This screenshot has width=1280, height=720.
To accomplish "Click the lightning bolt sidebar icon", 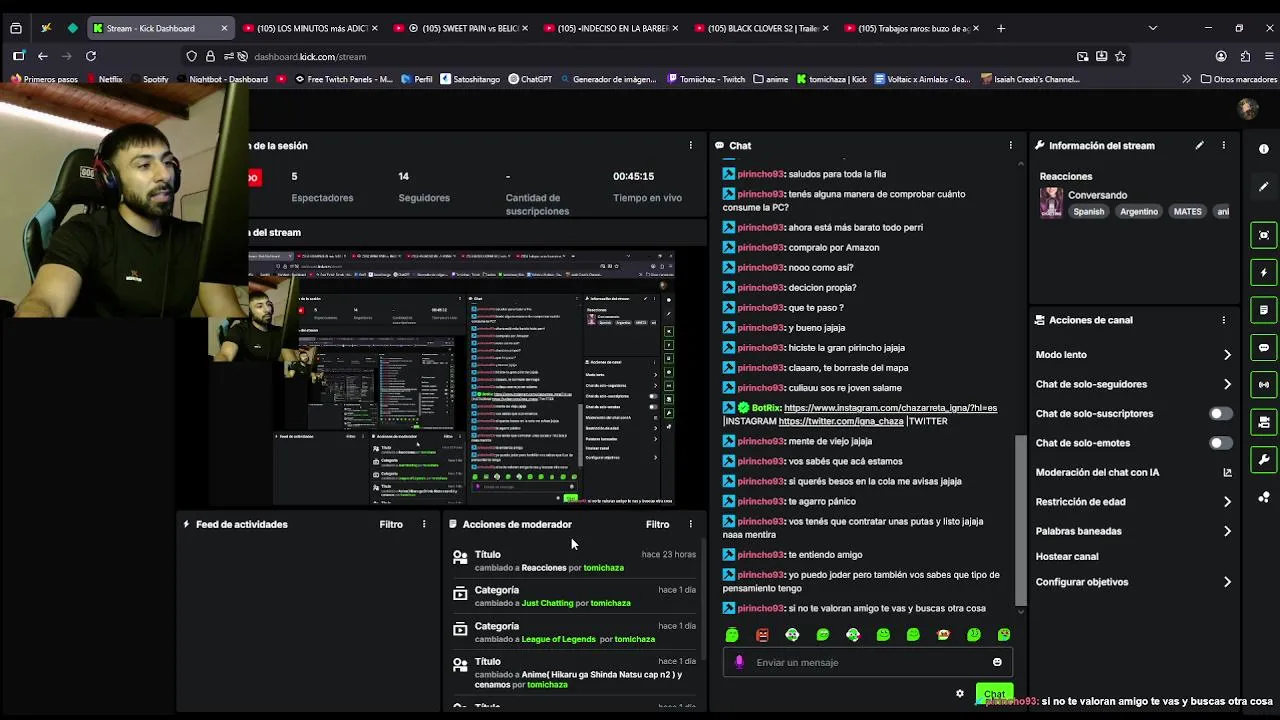I will click(x=1264, y=272).
